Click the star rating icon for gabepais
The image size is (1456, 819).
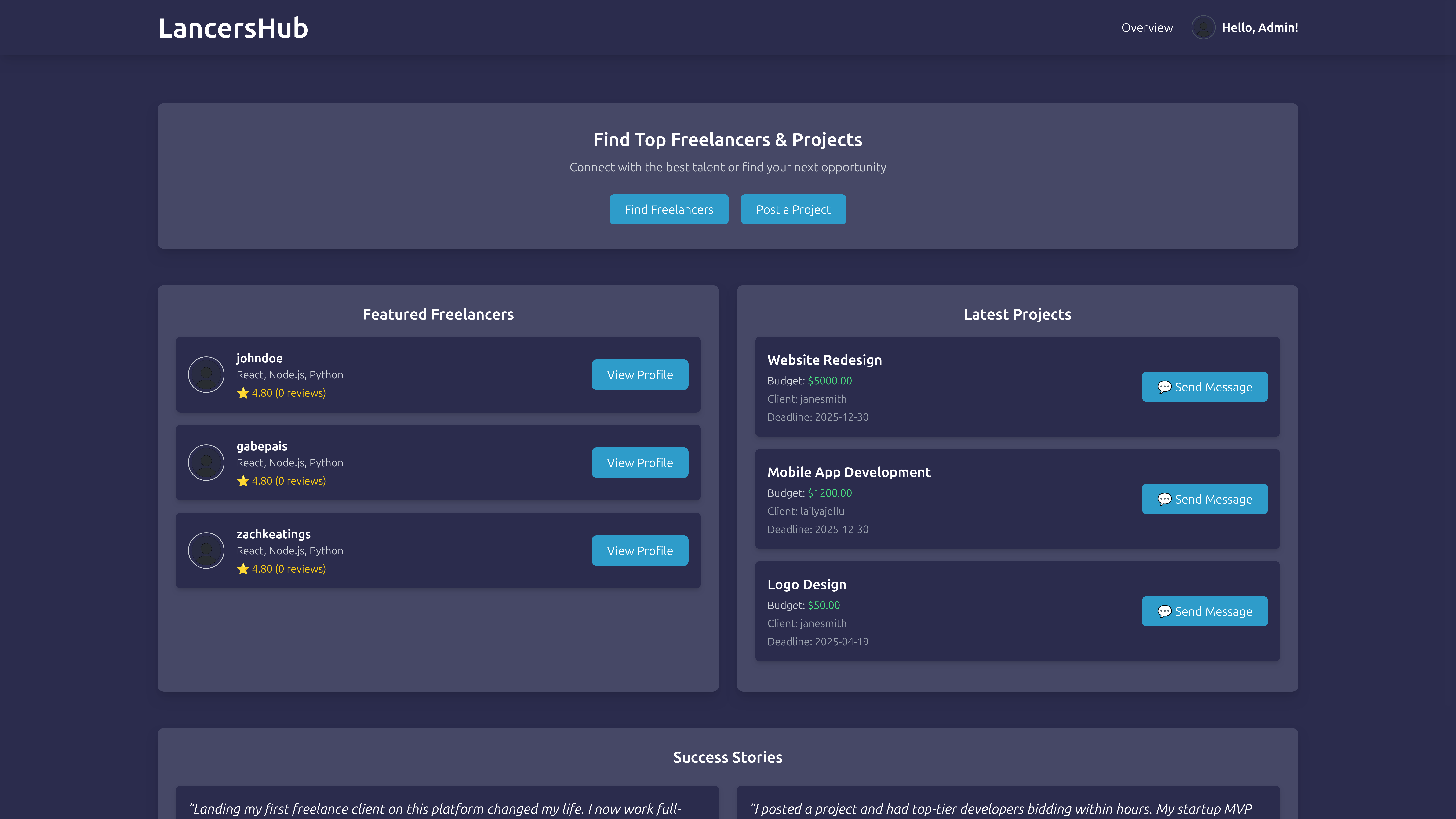[x=243, y=481]
